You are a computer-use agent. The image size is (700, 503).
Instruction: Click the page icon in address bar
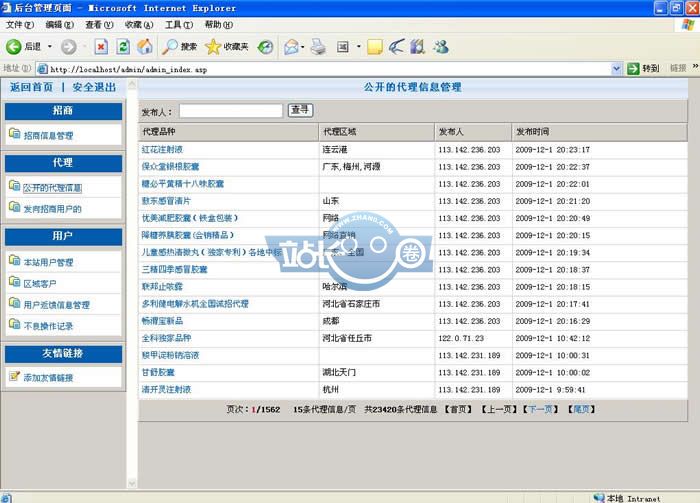point(43,69)
